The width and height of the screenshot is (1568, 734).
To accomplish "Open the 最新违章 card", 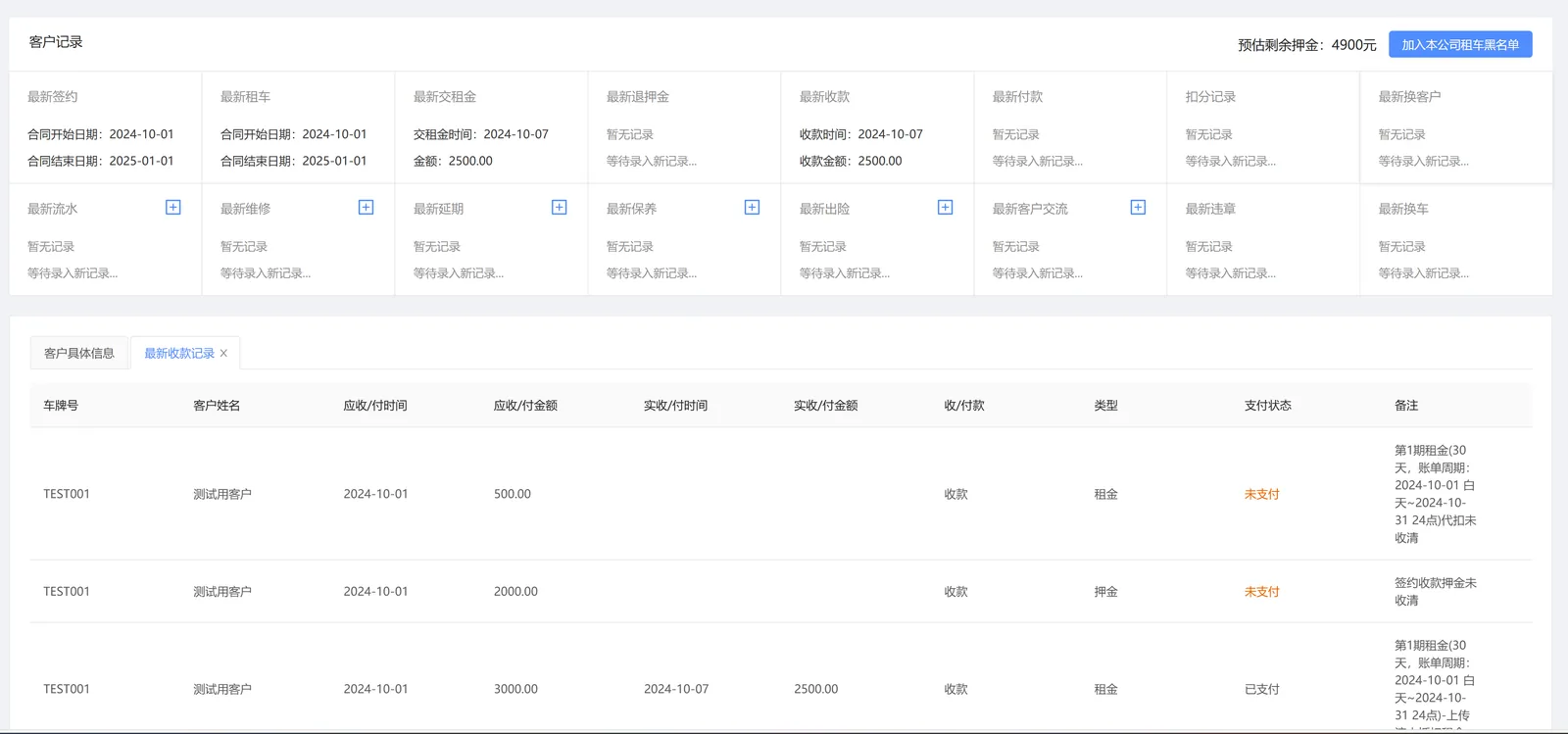I will coord(1263,240).
